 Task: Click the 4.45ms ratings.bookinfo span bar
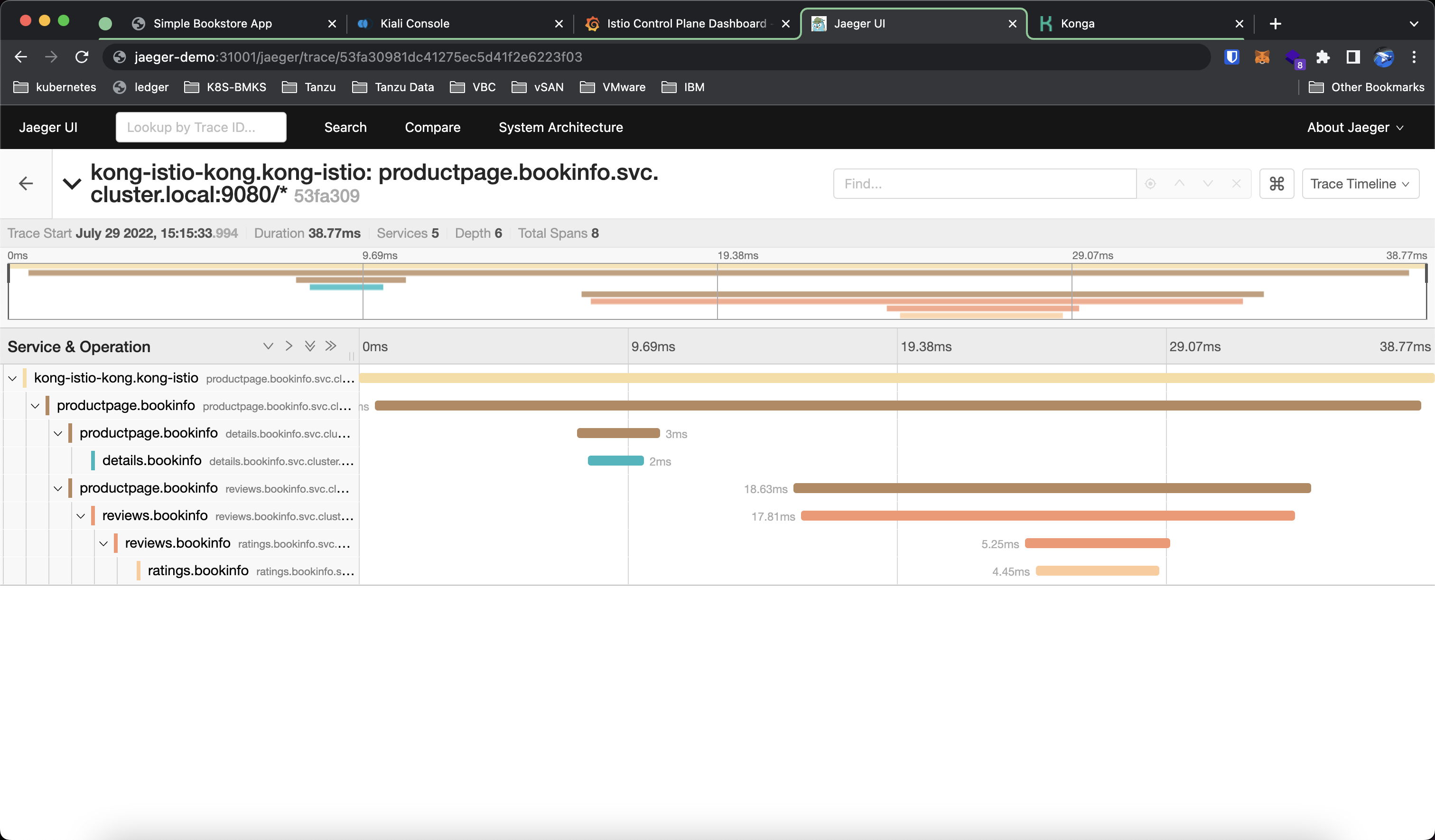pyautogui.click(x=1097, y=570)
